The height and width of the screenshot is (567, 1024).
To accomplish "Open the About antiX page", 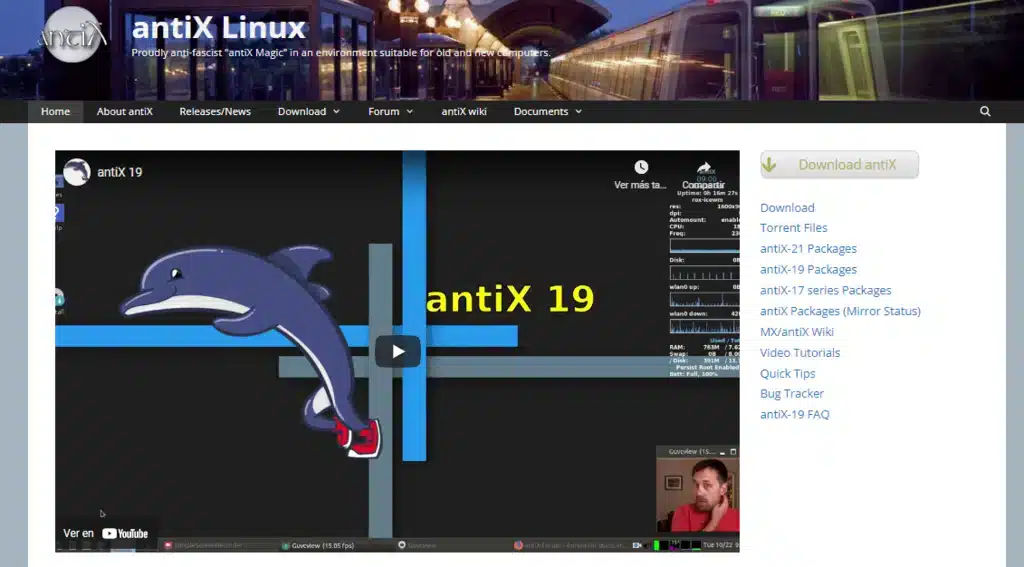I will coord(125,112).
